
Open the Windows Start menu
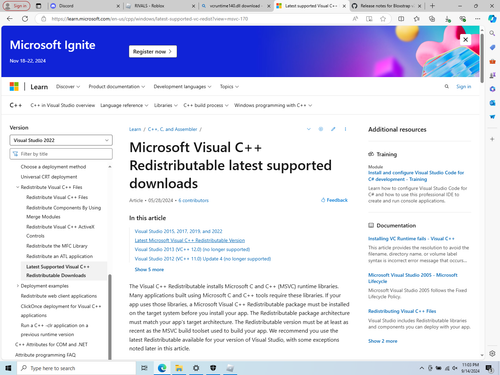click(8, 368)
